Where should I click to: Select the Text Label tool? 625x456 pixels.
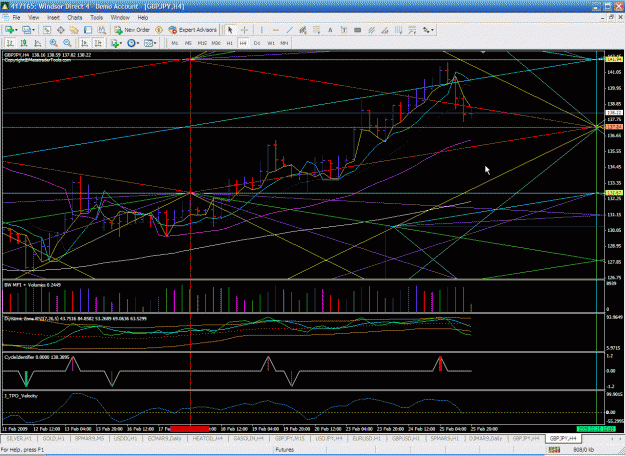click(344, 30)
